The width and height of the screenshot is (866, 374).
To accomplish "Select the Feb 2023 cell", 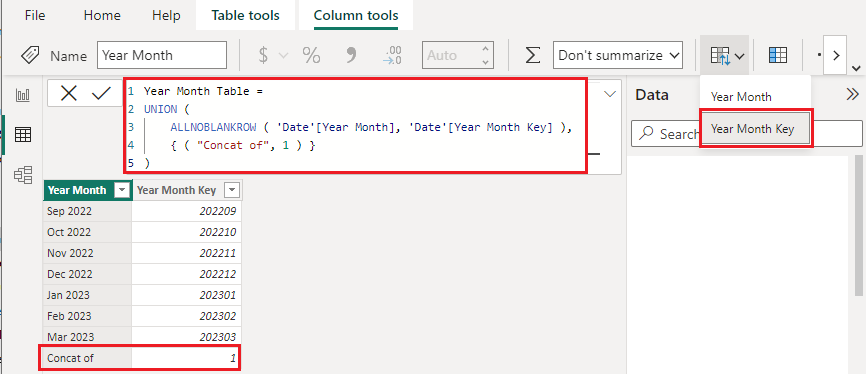I will tap(88, 316).
